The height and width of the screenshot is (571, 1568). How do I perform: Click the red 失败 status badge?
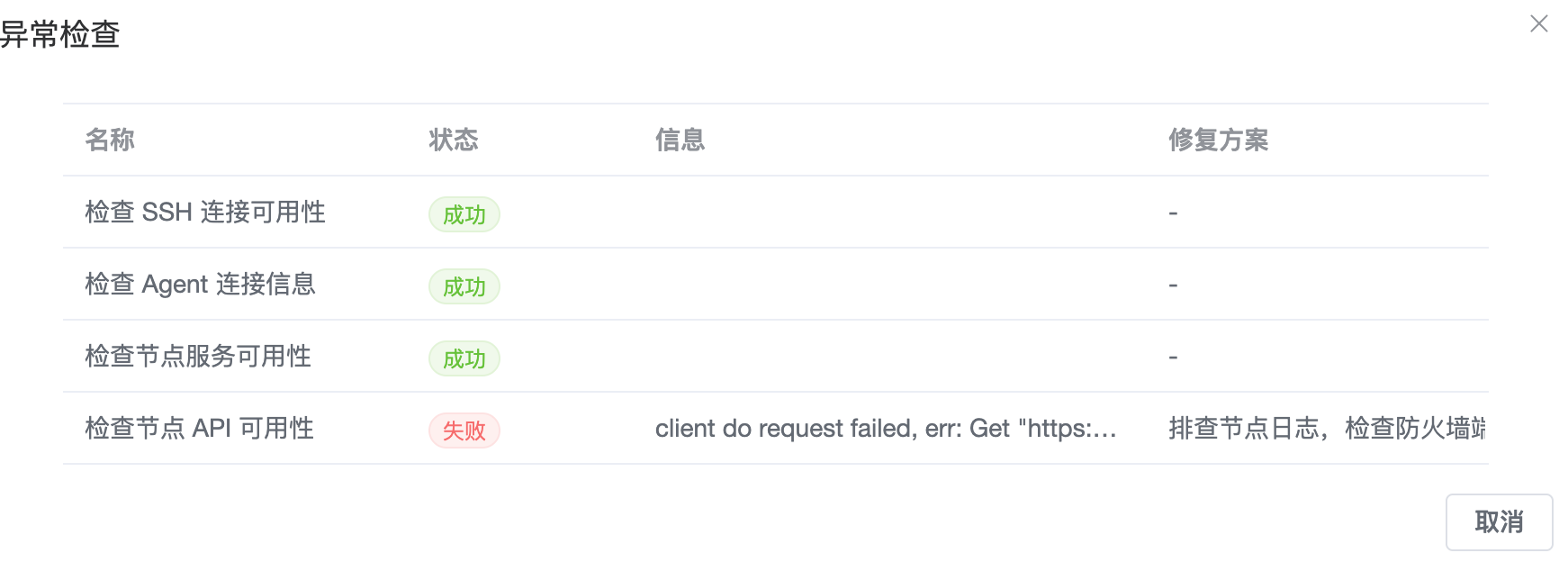[x=464, y=431]
